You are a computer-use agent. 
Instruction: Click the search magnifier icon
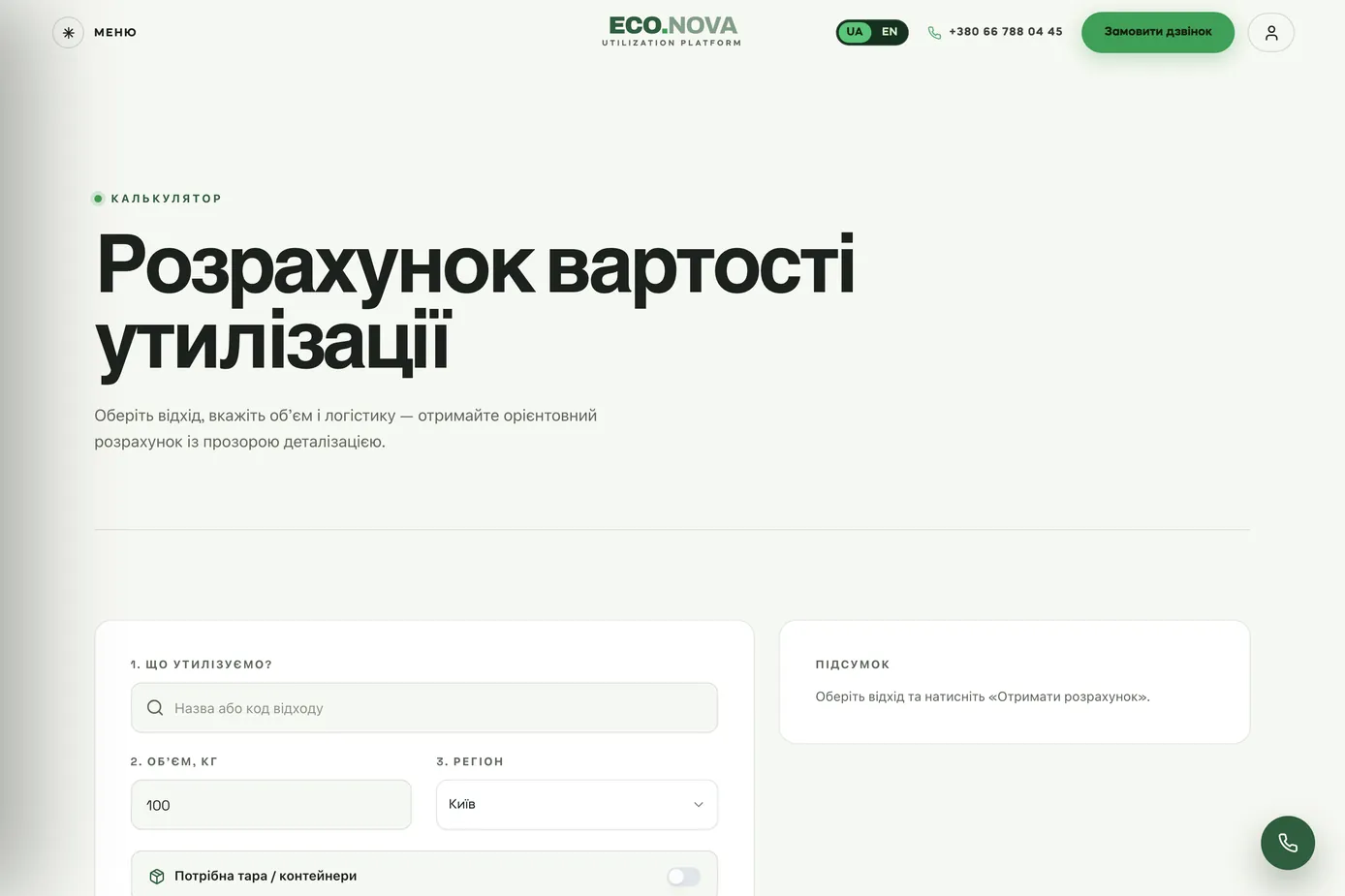(x=155, y=708)
